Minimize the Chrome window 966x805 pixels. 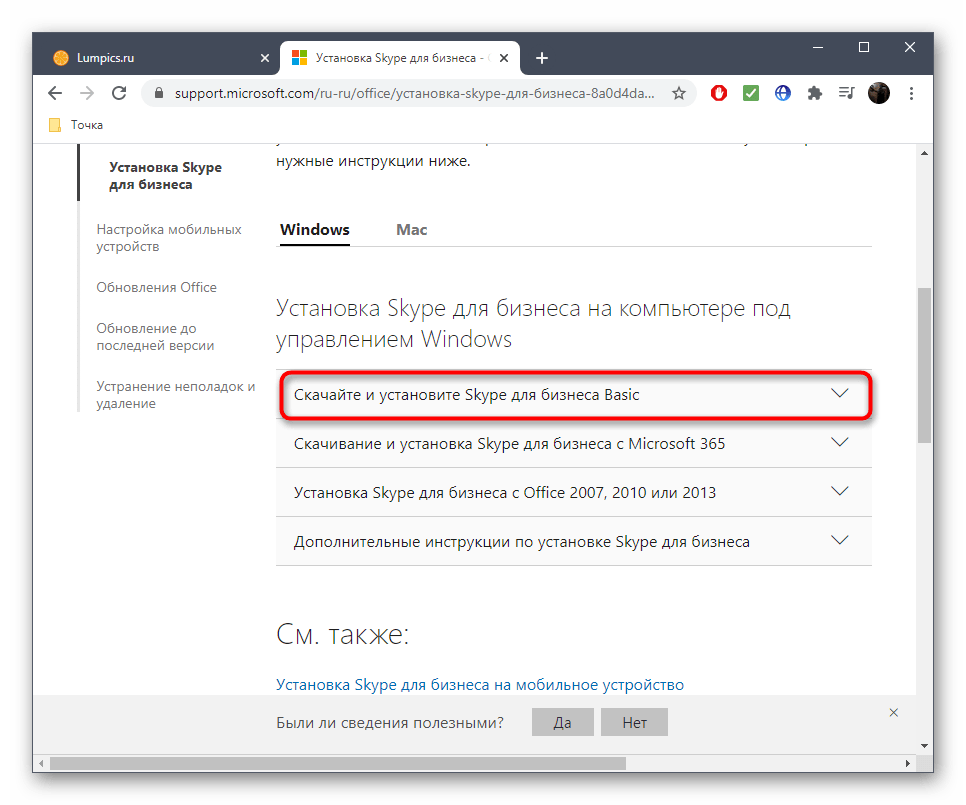[x=818, y=47]
